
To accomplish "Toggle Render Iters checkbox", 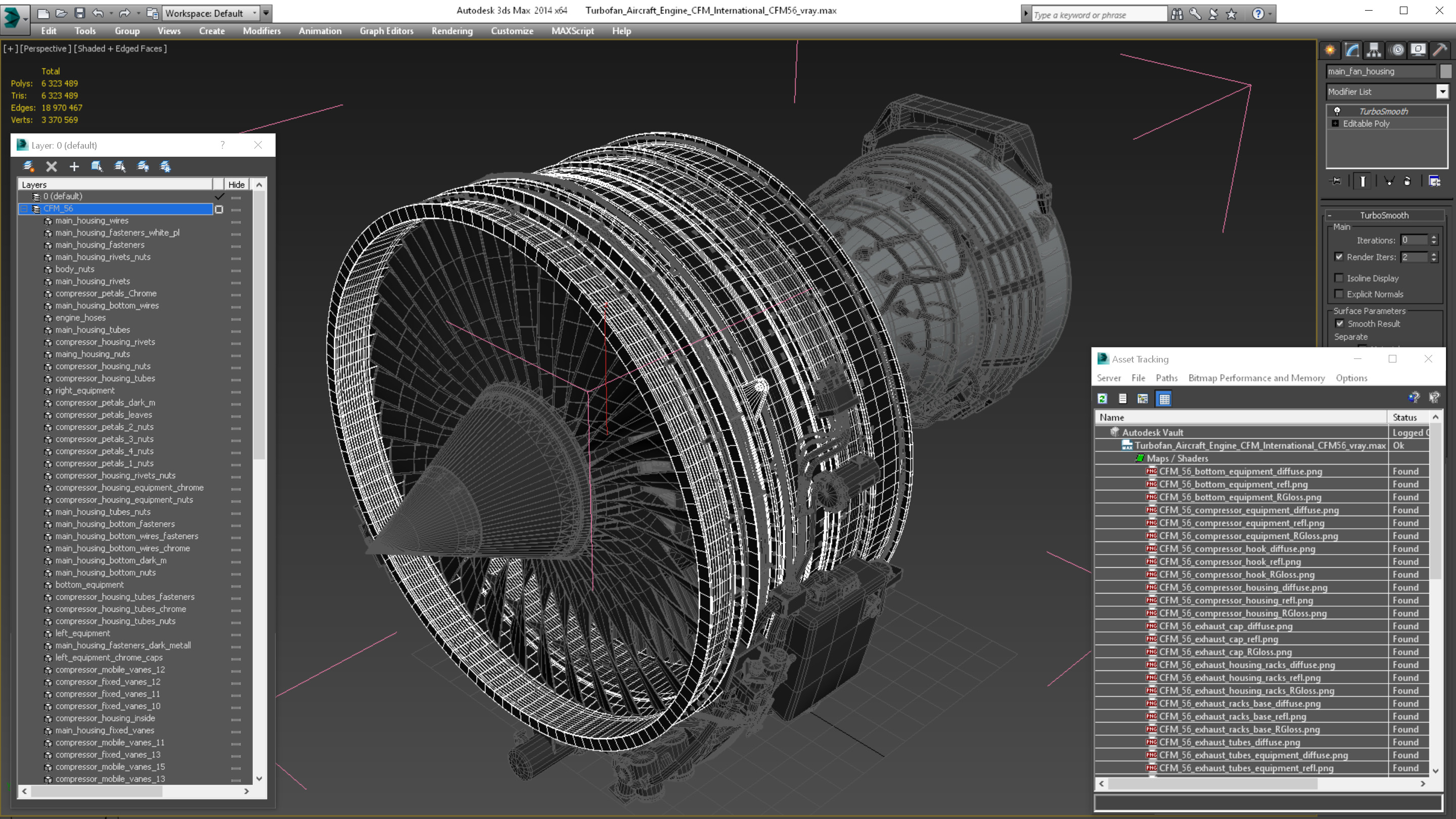I will (1339, 257).
